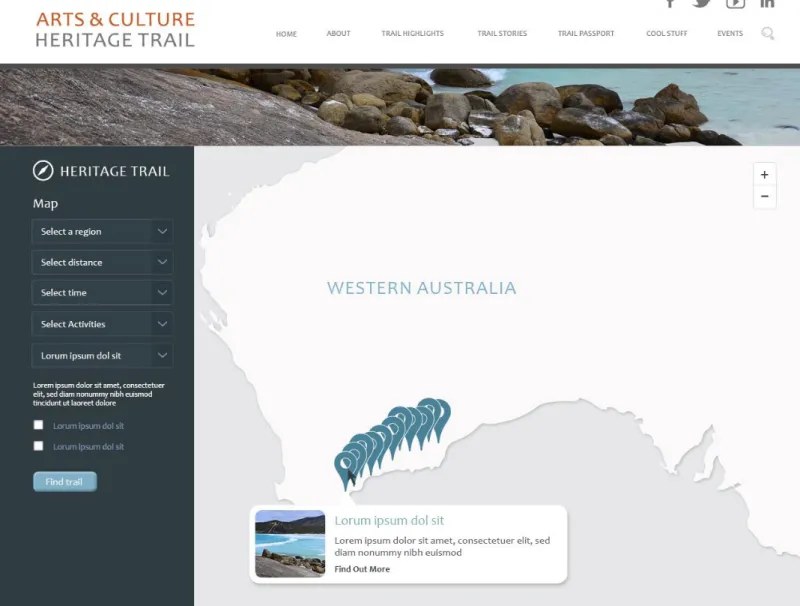Click the Heritage Trail compass icon
Screen dimensions: 800x606
pyautogui.click(x=43, y=170)
